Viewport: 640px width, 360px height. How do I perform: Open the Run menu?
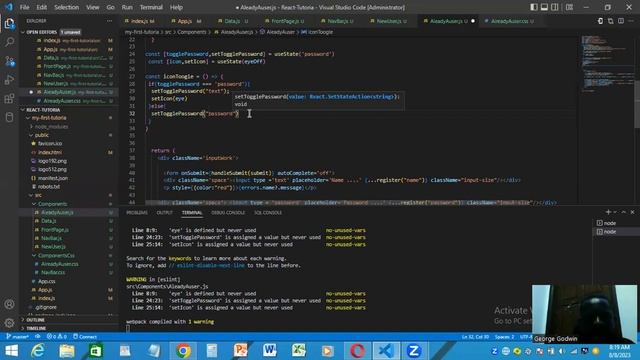coord(127,7)
